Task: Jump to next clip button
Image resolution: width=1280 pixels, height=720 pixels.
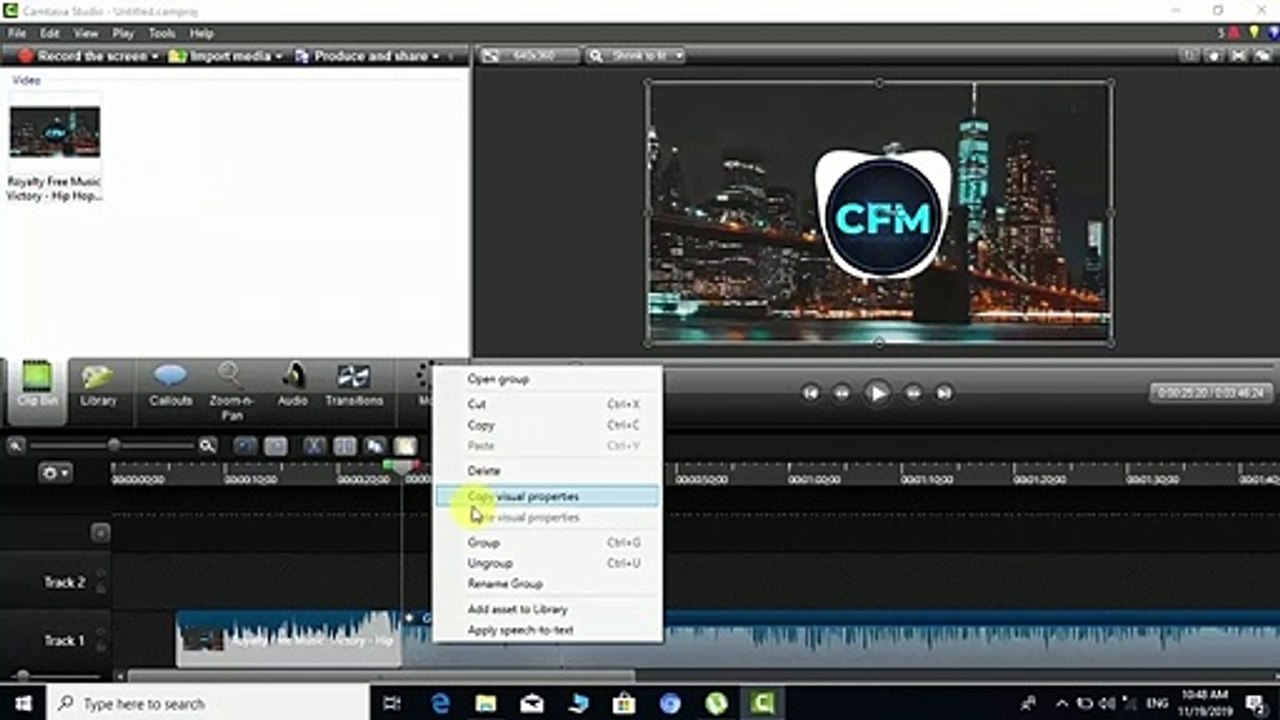Action: coord(943,393)
